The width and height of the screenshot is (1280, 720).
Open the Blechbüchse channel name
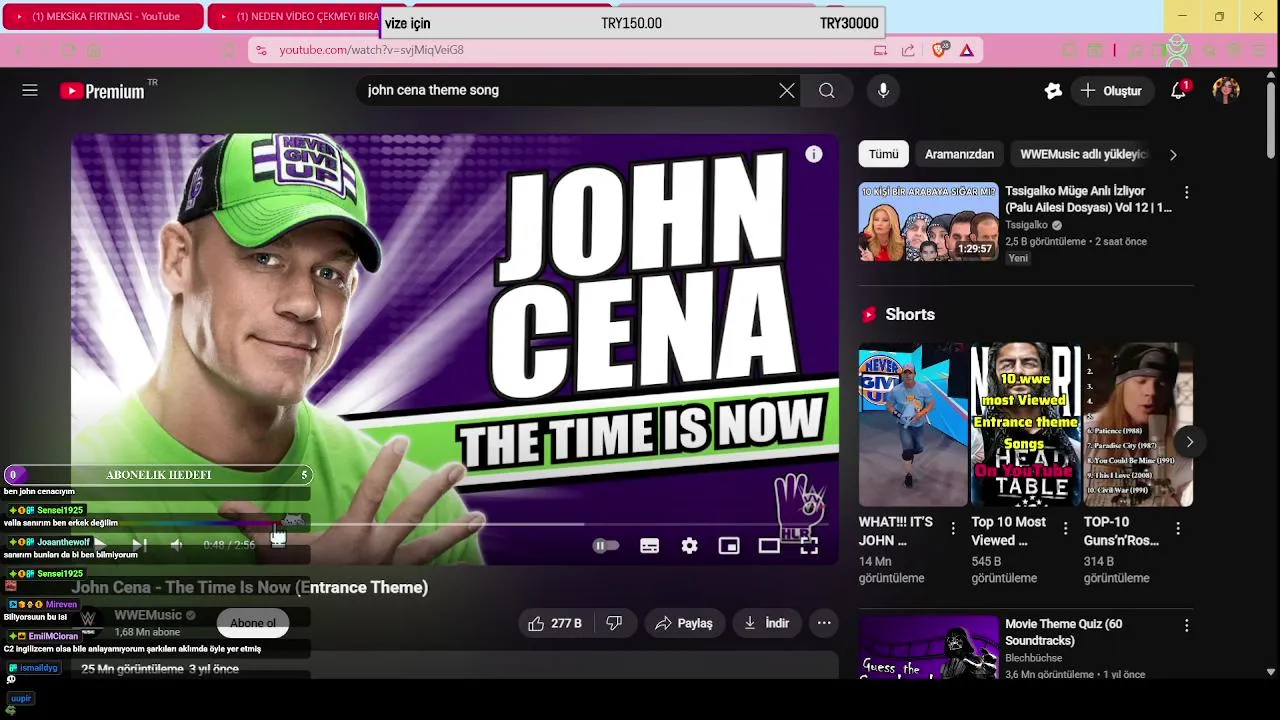tap(1033, 658)
